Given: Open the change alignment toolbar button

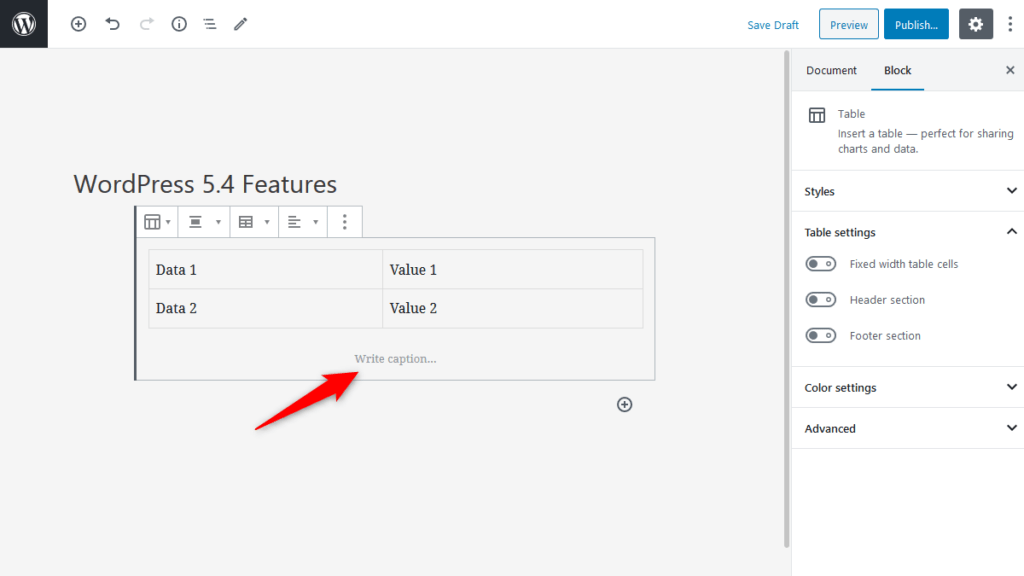Looking at the screenshot, I should (204, 222).
